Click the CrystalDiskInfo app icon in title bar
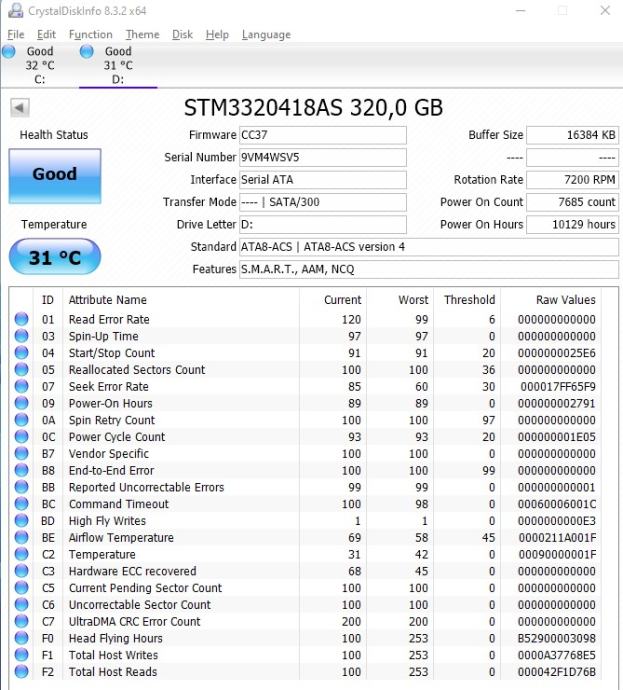 [15, 10]
